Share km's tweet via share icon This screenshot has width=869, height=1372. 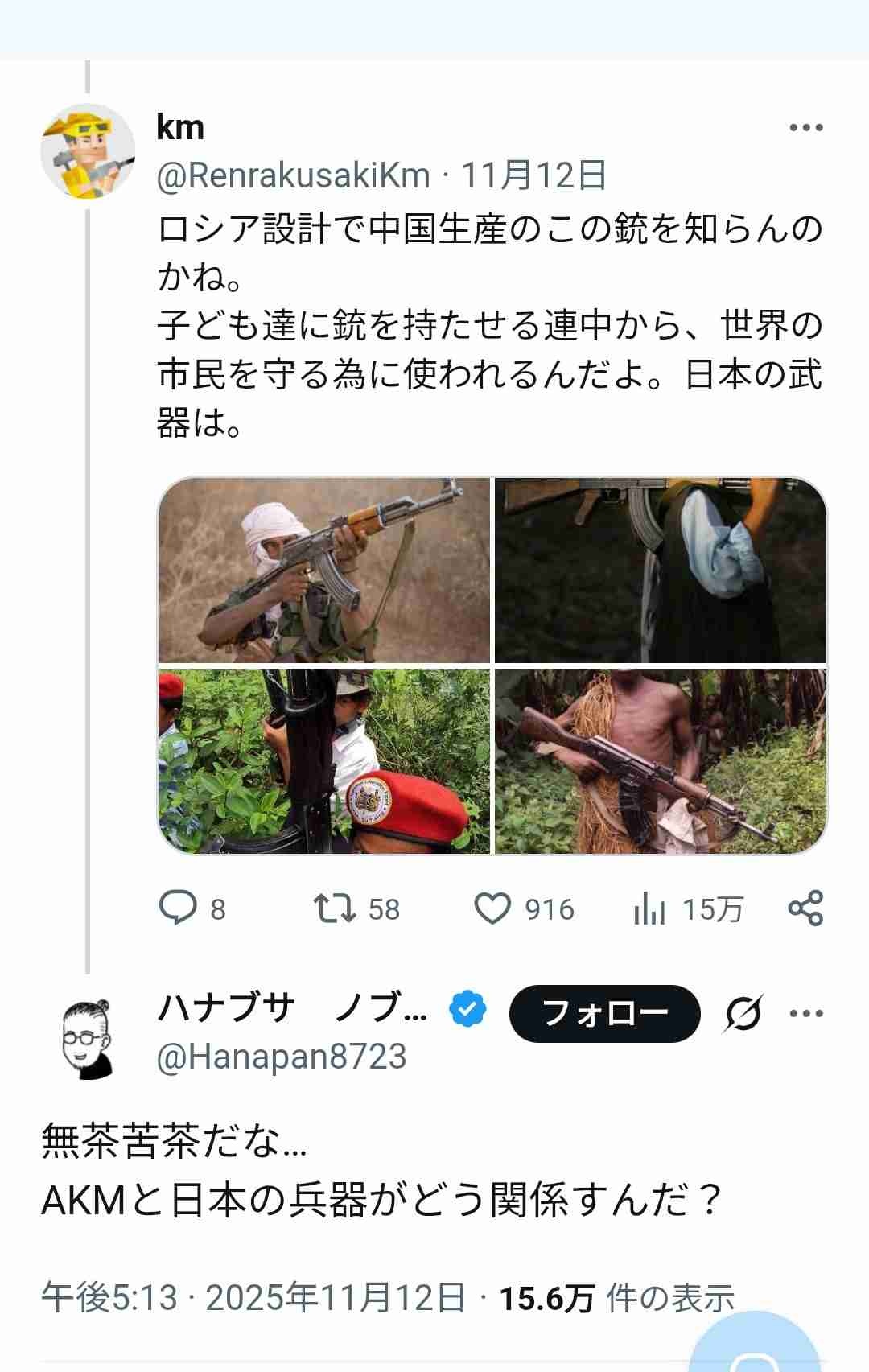[805, 908]
